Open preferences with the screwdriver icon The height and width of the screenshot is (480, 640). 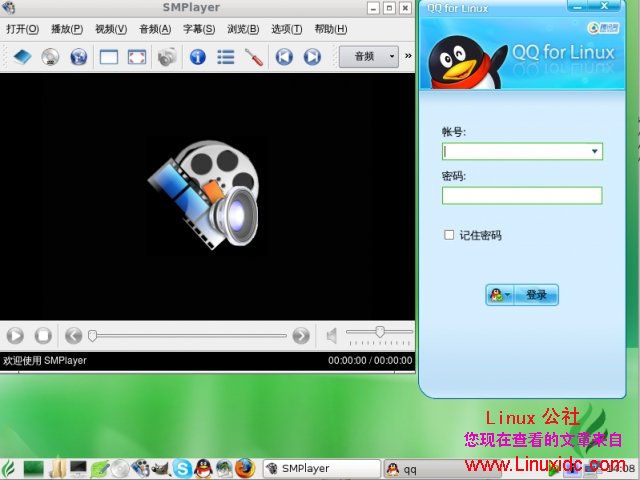coord(254,57)
